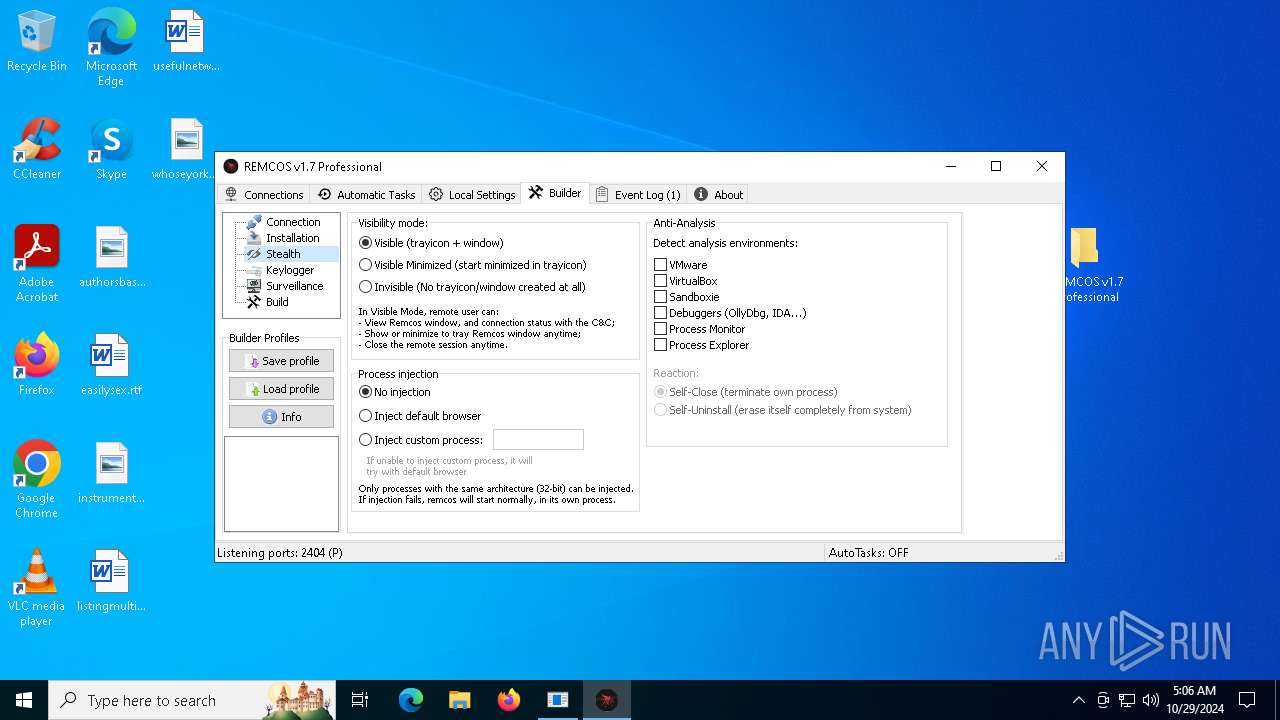Click the custom process name field
This screenshot has width=1280, height=720.
[x=538, y=440]
